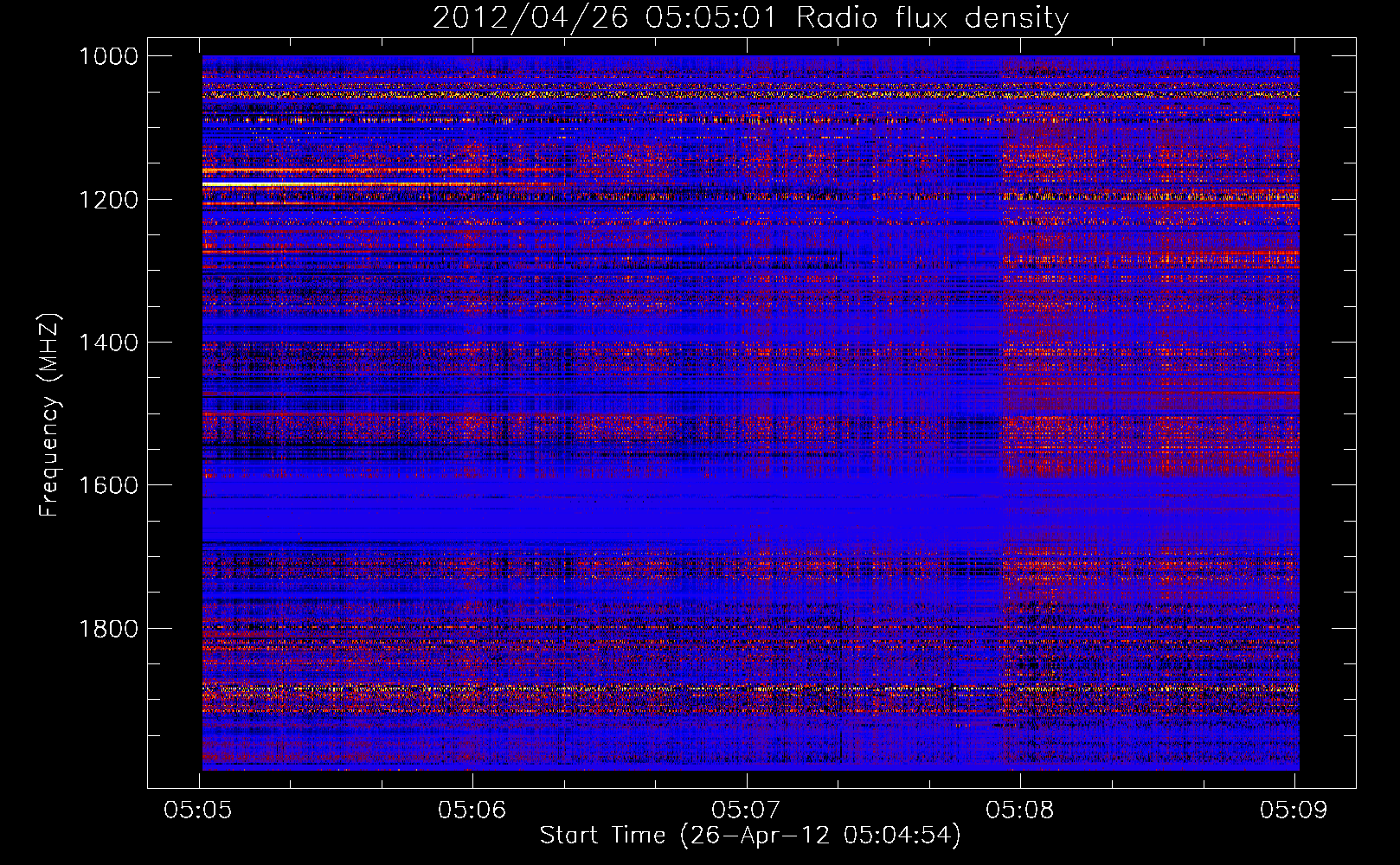The height and width of the screenshot is (865, 1400).
Task: Select the 1600 frequency axis label
Action: tap(108, 485)
